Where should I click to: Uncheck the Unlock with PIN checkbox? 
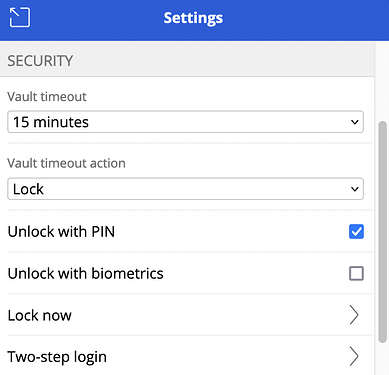tap(356, 232)
